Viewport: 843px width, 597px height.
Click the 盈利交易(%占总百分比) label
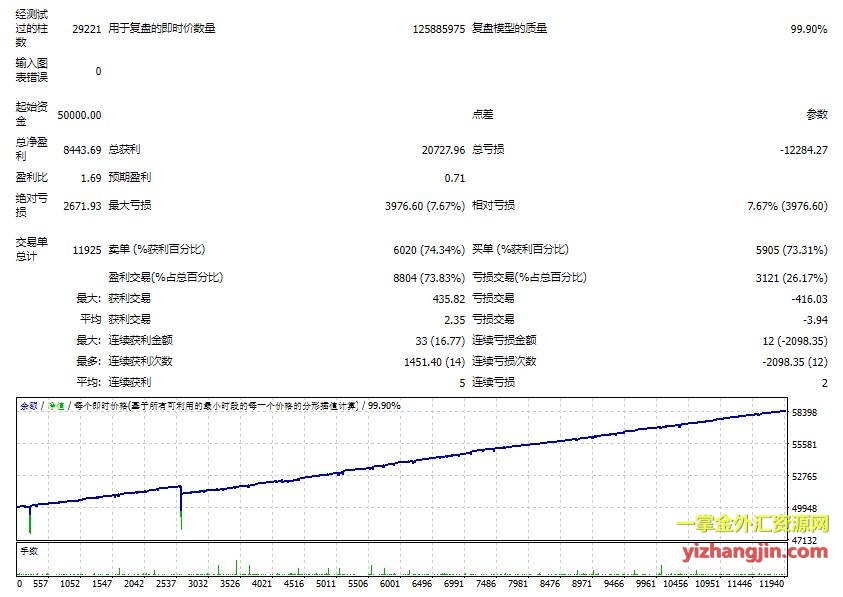point(166,277)
